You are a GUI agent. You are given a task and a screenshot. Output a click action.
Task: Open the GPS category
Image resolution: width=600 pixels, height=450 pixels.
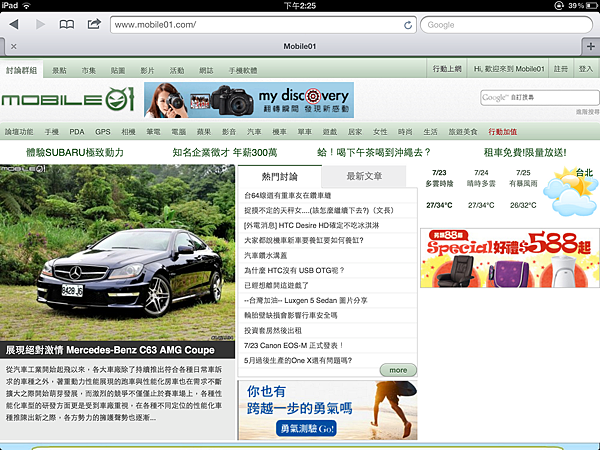click(x=103, y=132)
